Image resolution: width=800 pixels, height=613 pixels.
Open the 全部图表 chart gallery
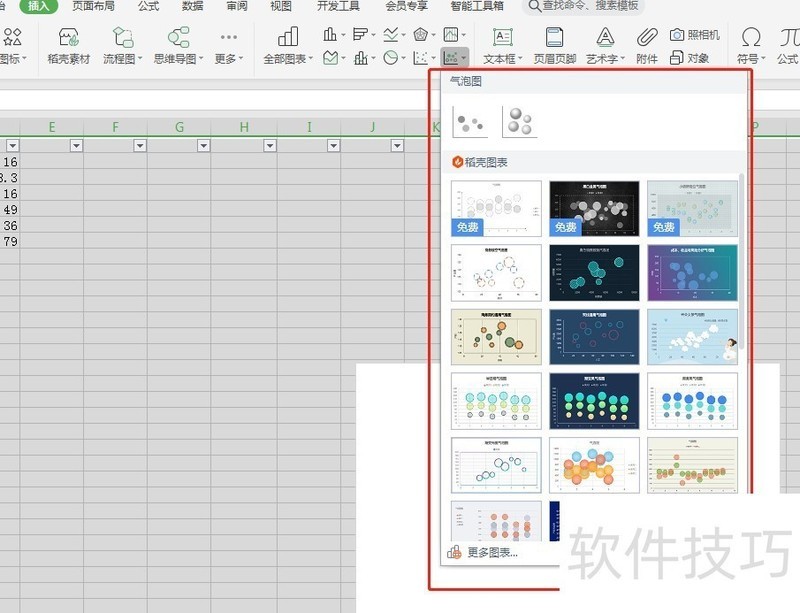tap(287, 45)
